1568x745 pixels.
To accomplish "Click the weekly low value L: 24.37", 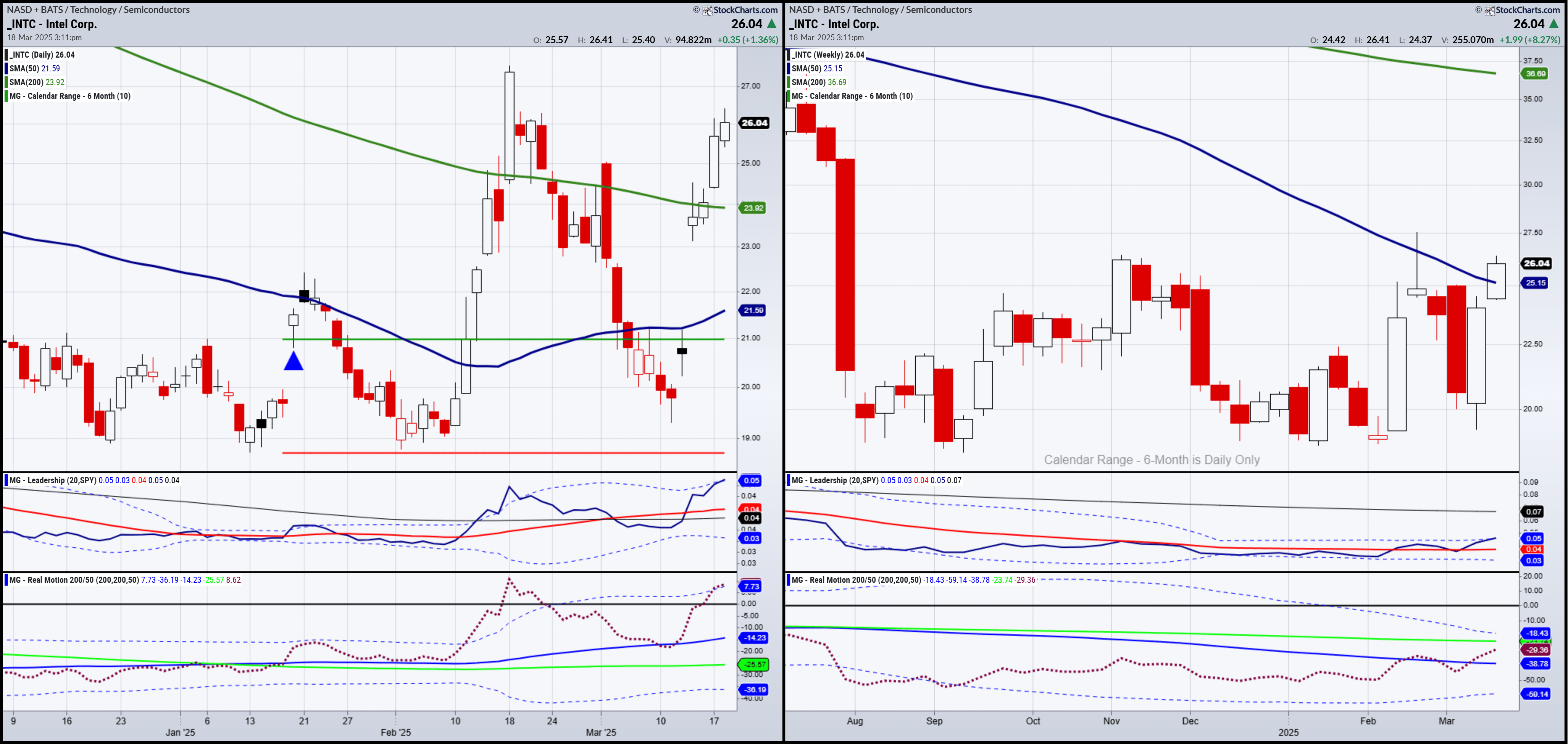I will pos(1415,40).
